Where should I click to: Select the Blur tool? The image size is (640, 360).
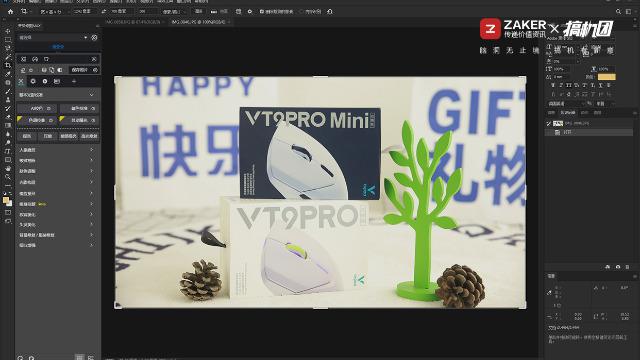(8, 134)
